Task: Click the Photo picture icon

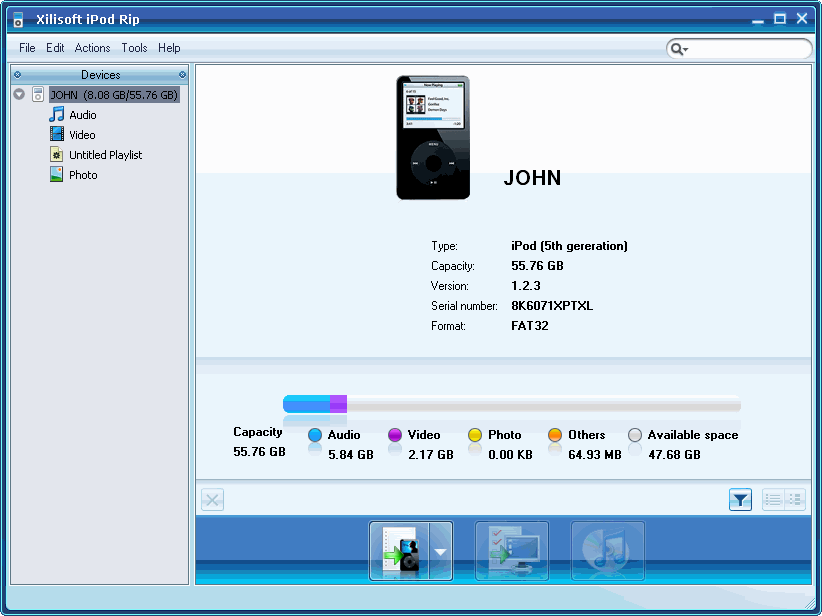Action: 57,174
